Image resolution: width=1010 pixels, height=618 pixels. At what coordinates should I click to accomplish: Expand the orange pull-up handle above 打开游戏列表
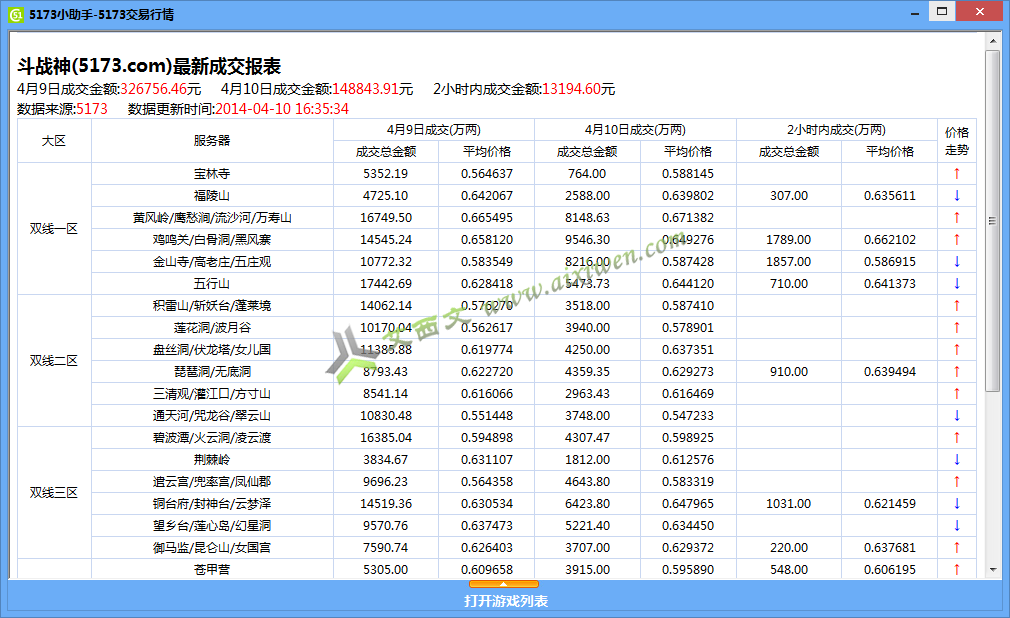pos(504,584)
